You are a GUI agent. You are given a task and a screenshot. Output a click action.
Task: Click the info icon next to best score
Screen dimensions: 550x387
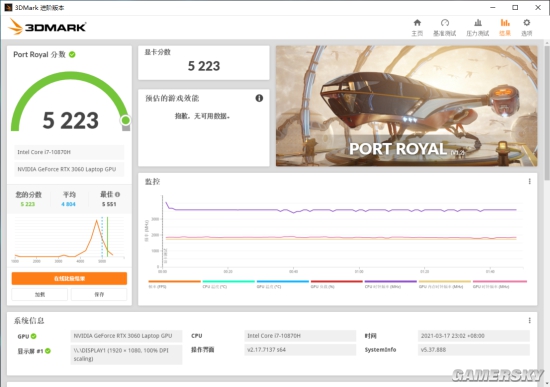pos(118,194)
